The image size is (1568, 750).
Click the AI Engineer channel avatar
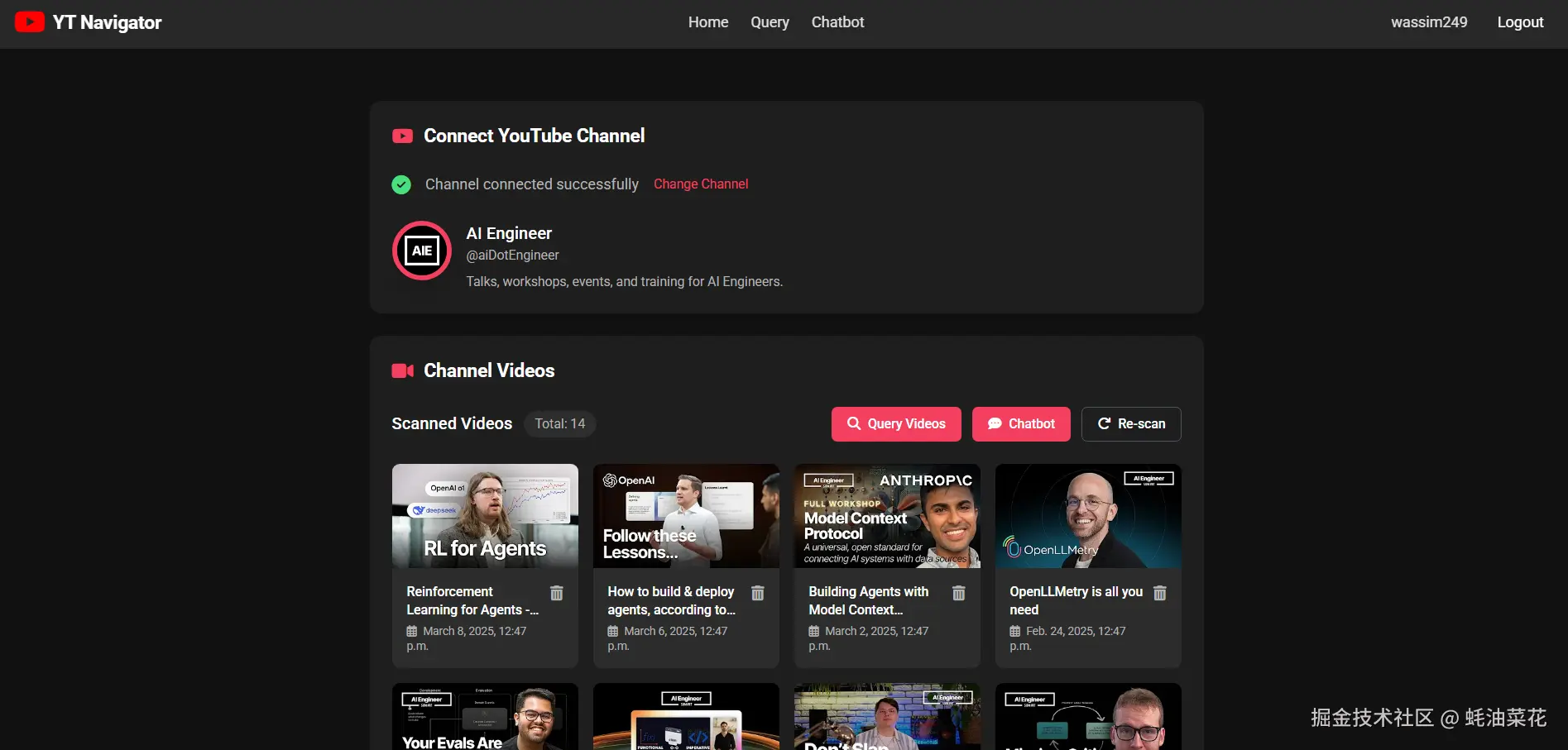(421, 251)
